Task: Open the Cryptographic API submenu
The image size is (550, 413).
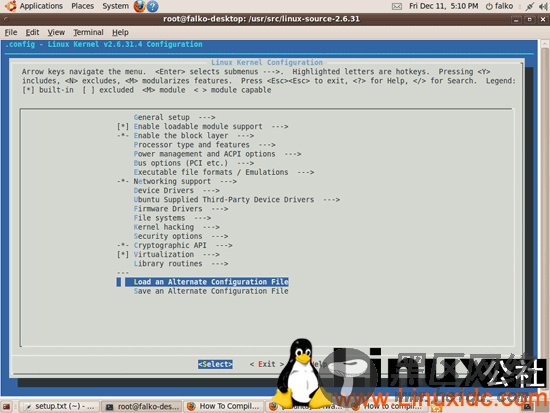Action: (x=183, y=245)
